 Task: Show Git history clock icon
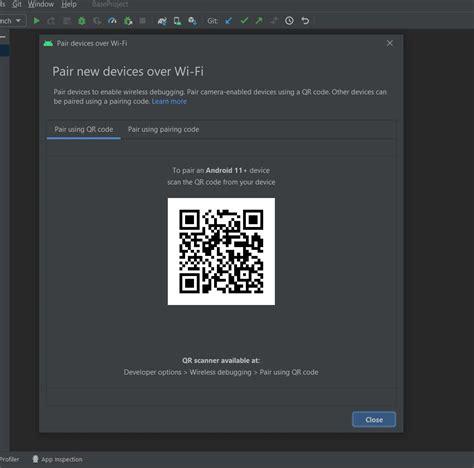pos(289,21)
